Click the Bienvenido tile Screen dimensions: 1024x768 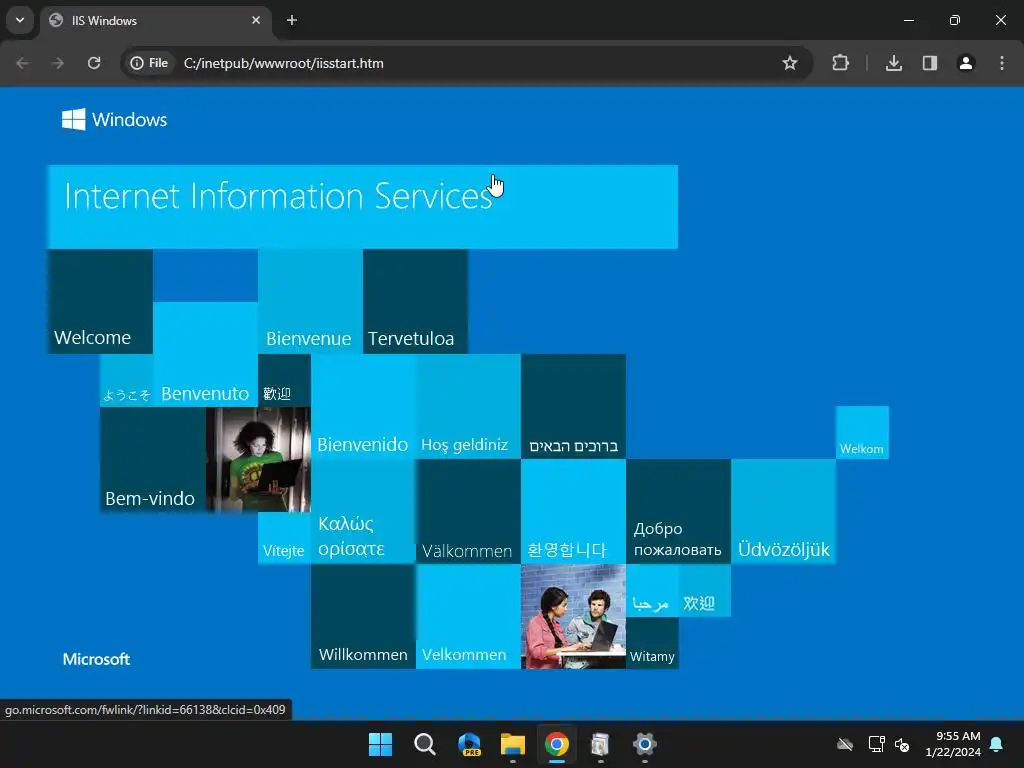363,406
